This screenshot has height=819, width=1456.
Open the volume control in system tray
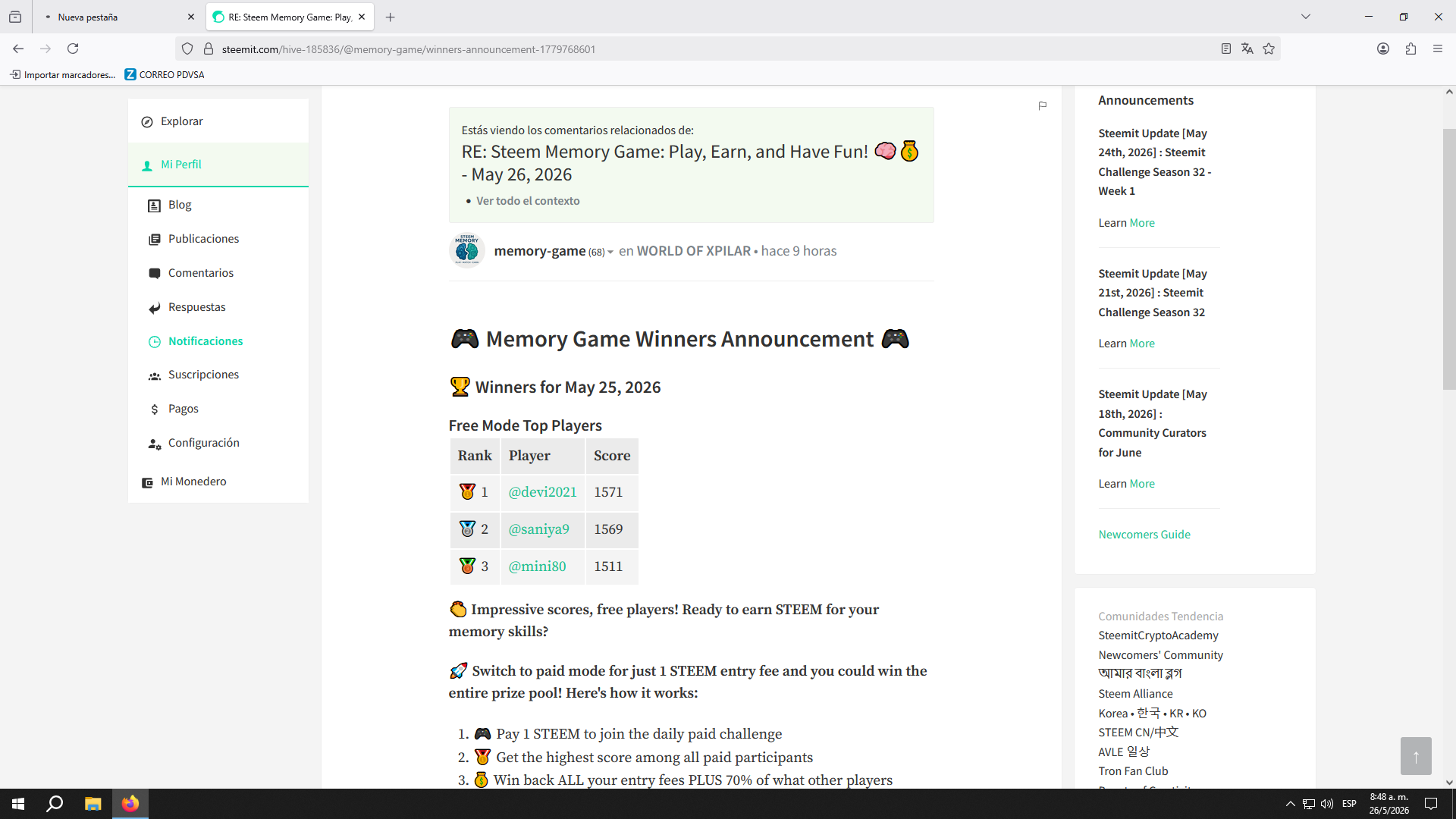pos(1327,804)
